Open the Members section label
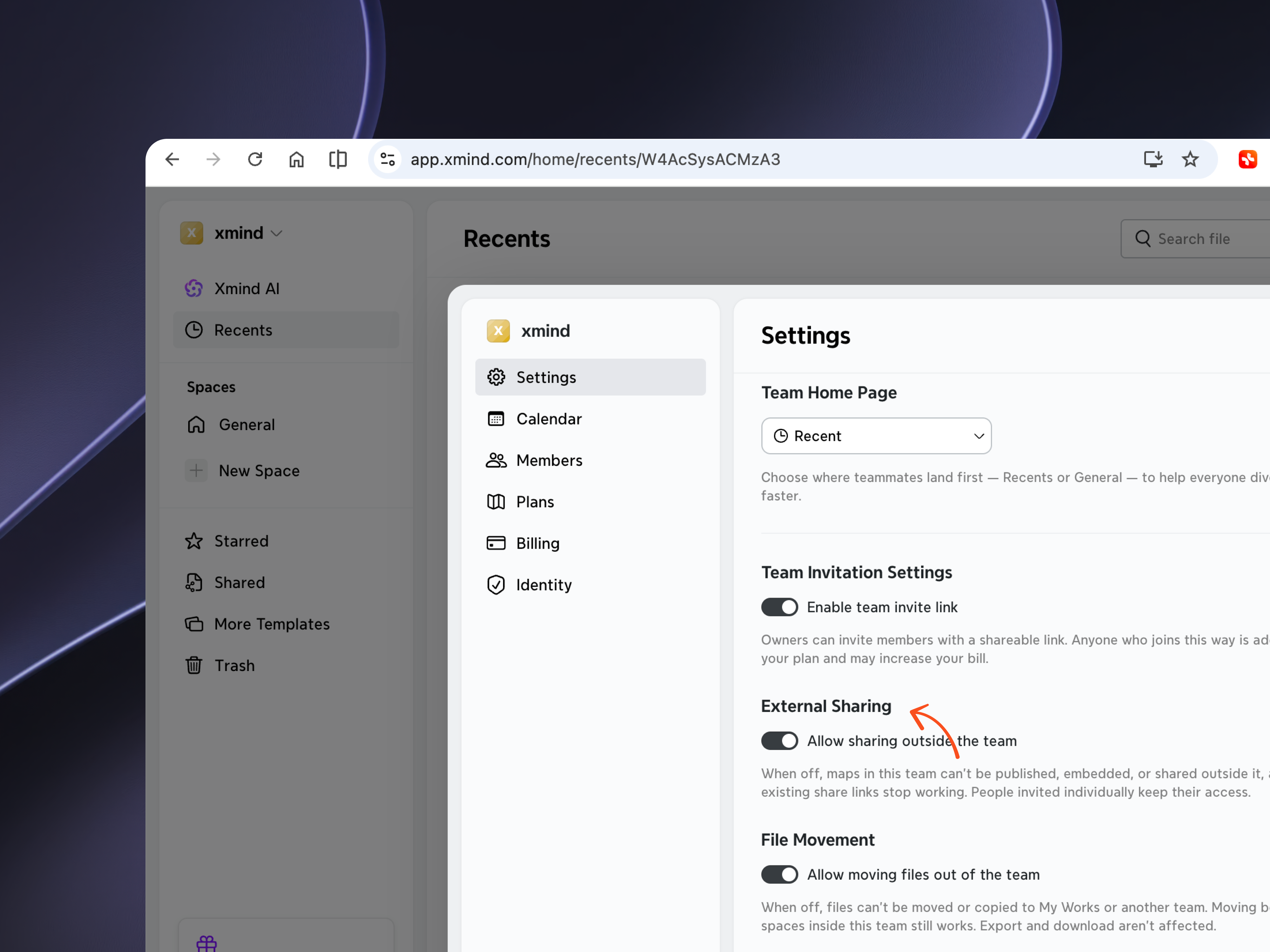The width and height of the screenshot is (1270, 952). [x=549, y=460]
